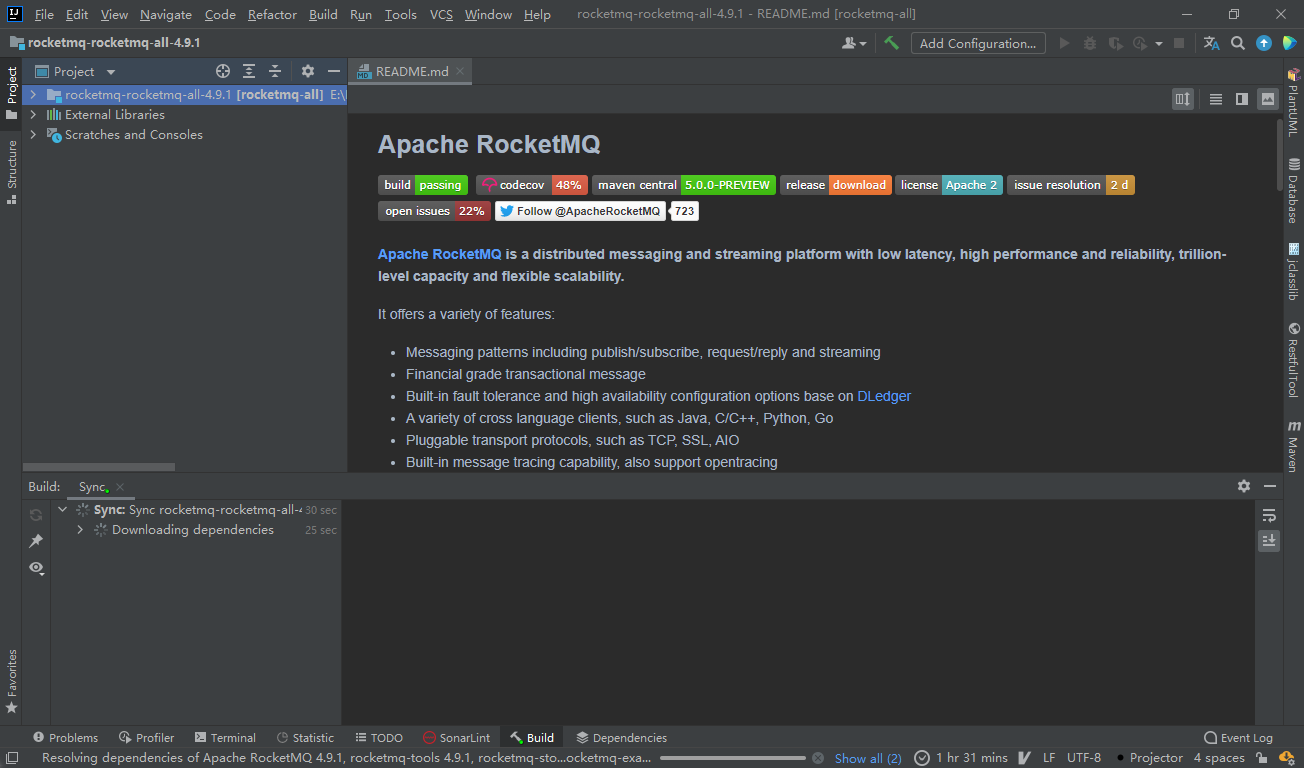Select the README.md editor tab
The image size is (1304, 768).
click(x=410, y=71)
